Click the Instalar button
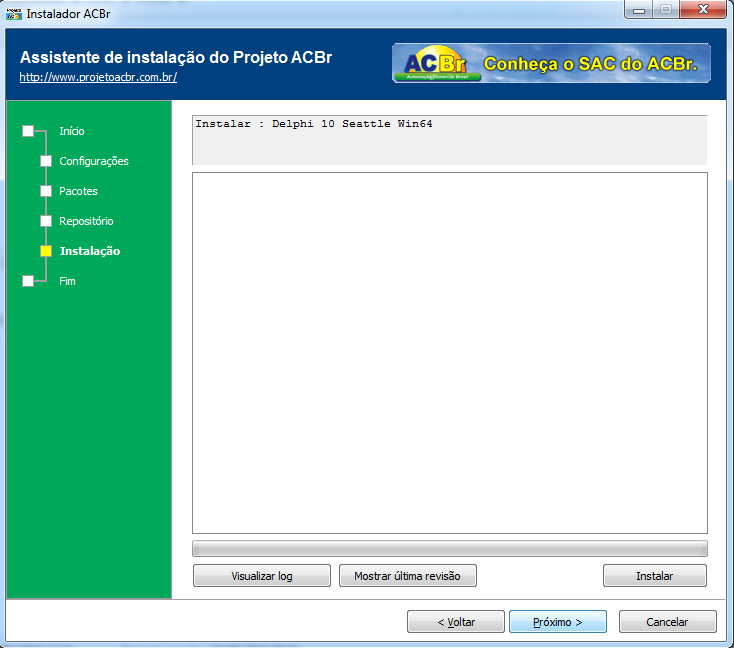The image size is (734, 648). coord(654,575)
